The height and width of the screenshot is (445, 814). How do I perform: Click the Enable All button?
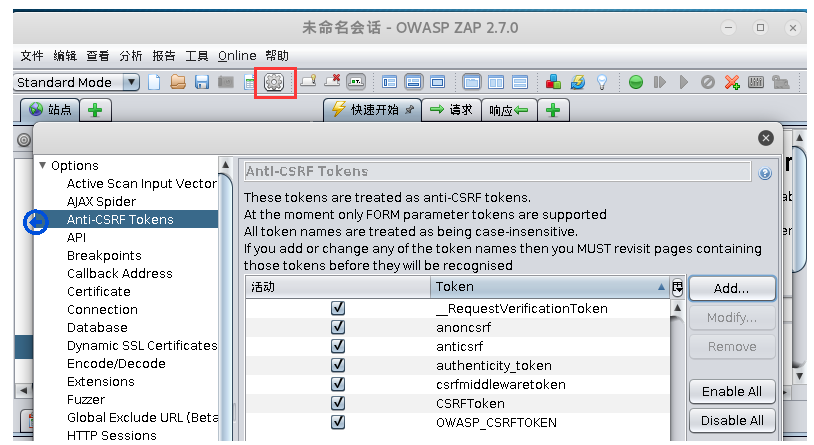[732, 392]
